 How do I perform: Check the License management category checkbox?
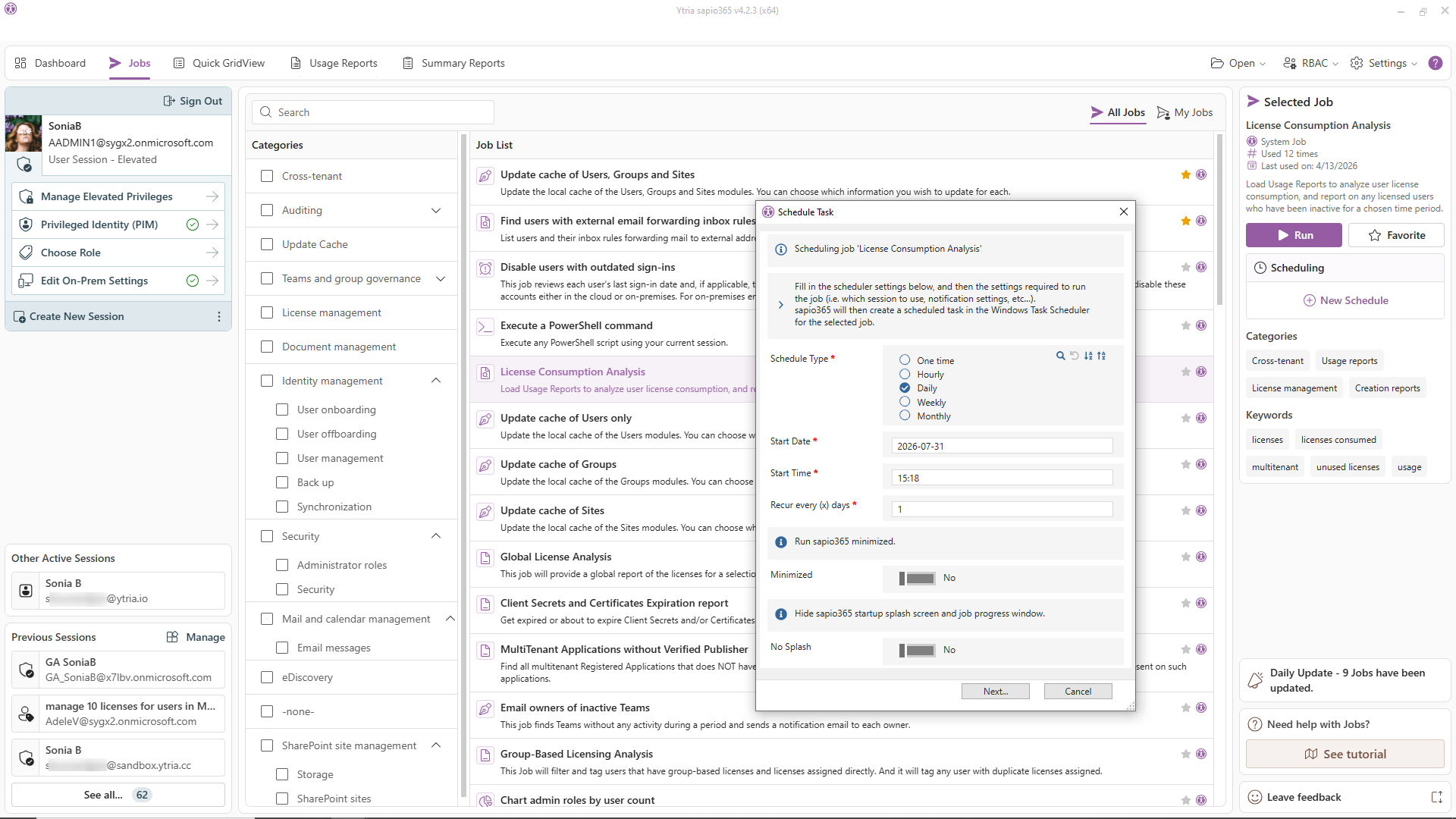point(267,312)
